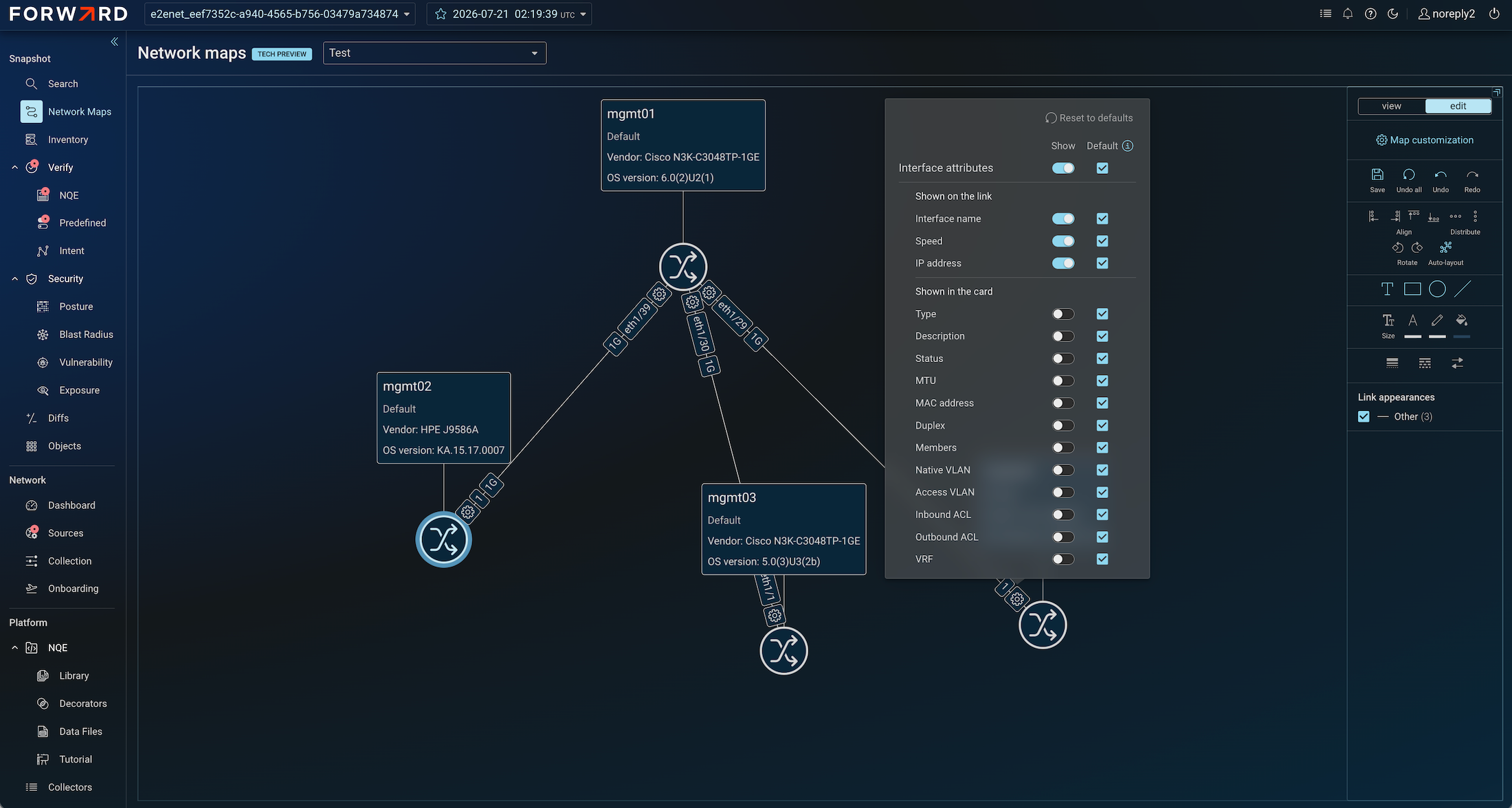Collapse the left sidebar
The width and height of the screenshot is (1512, 808).
point(114,42)
